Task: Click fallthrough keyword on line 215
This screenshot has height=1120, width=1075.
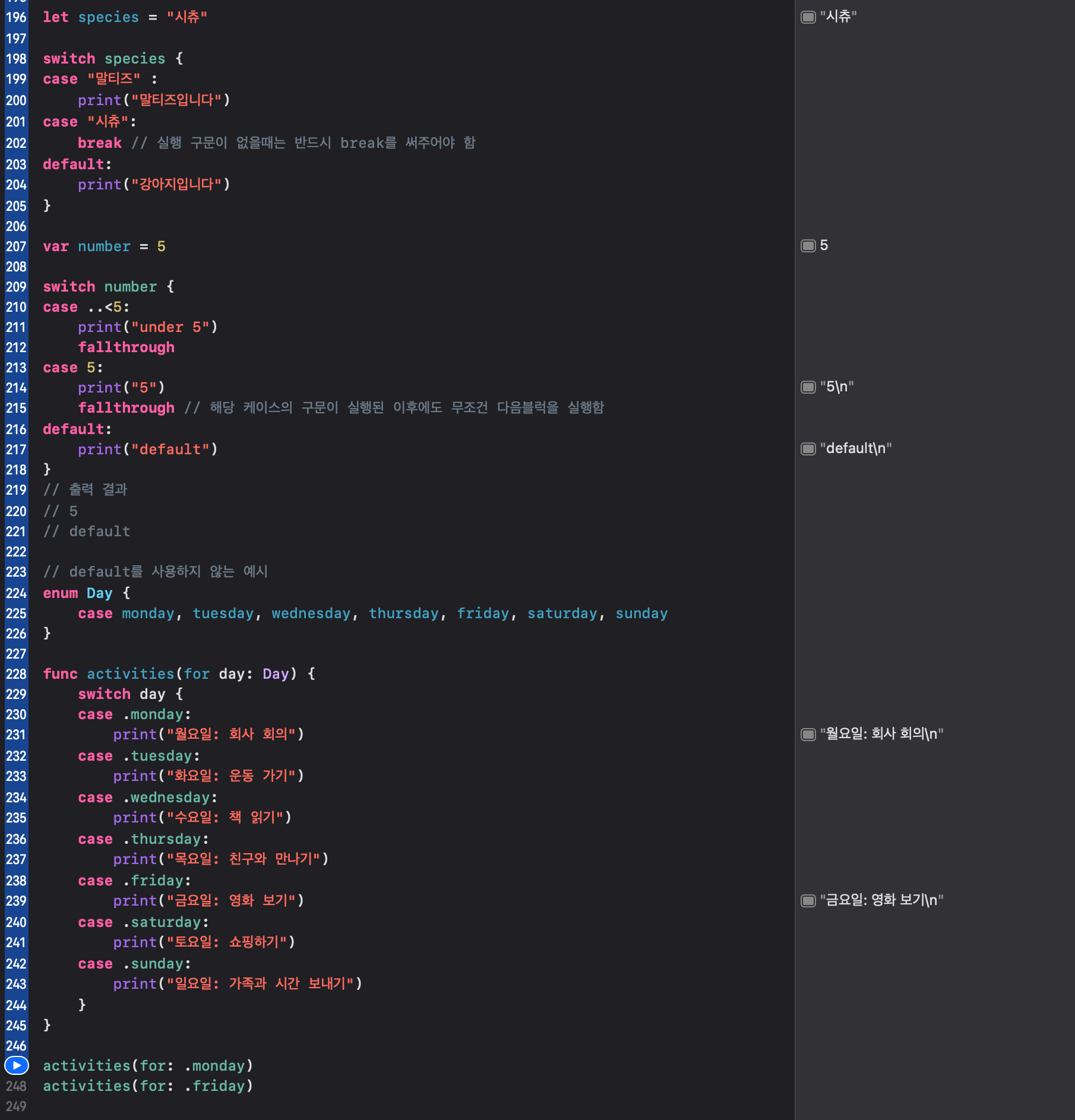Action: (127, 408)
